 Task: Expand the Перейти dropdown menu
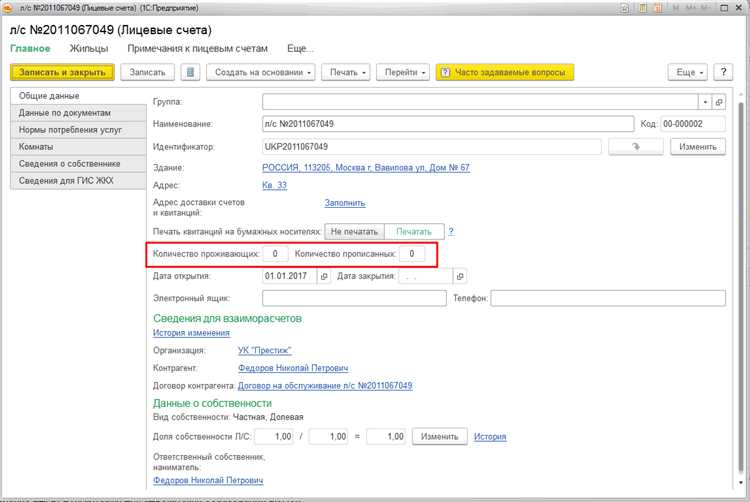coord(404,73)
